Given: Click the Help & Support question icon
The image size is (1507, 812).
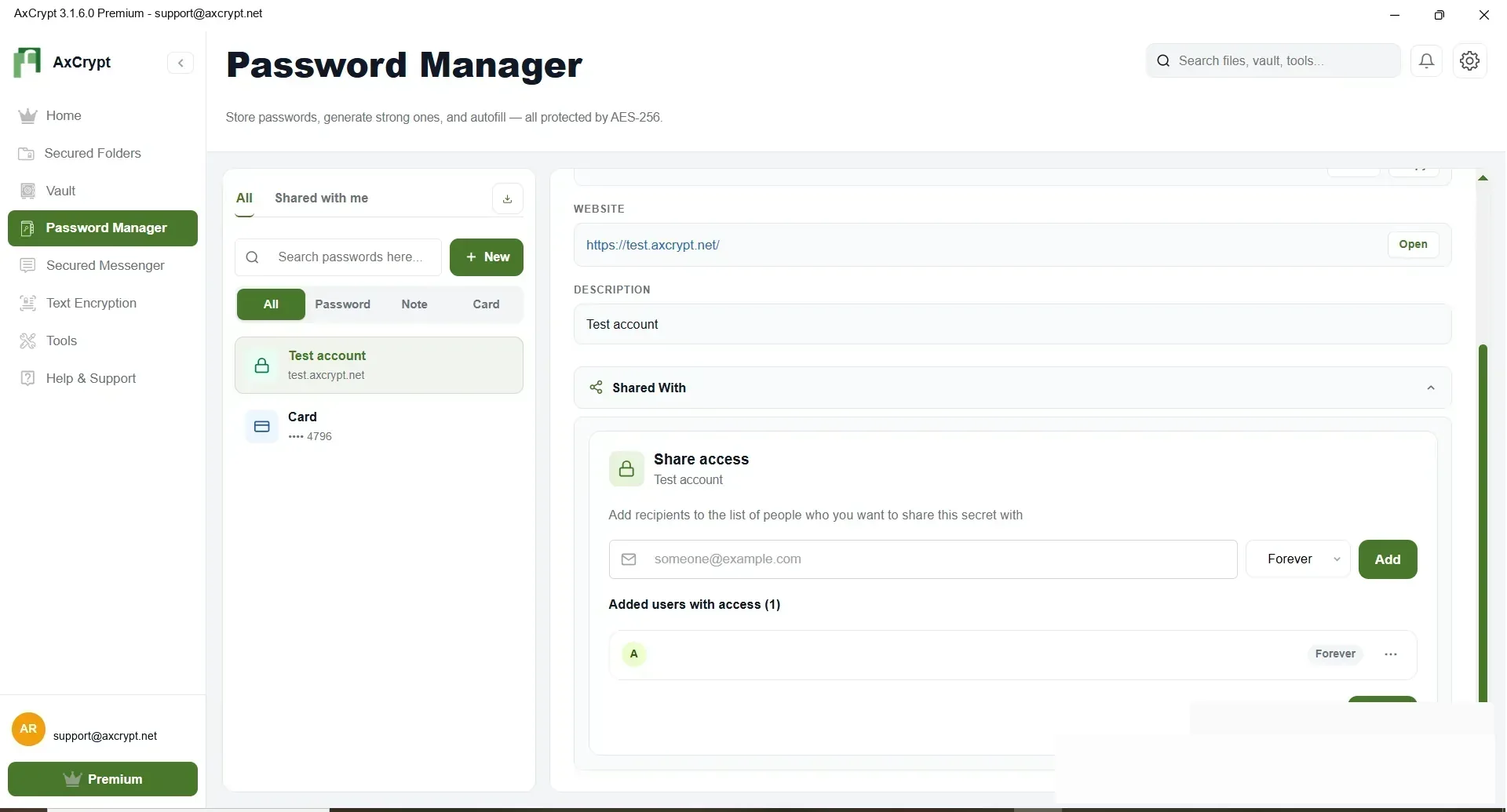Looking at the screenshot, I should pos(27,378).
